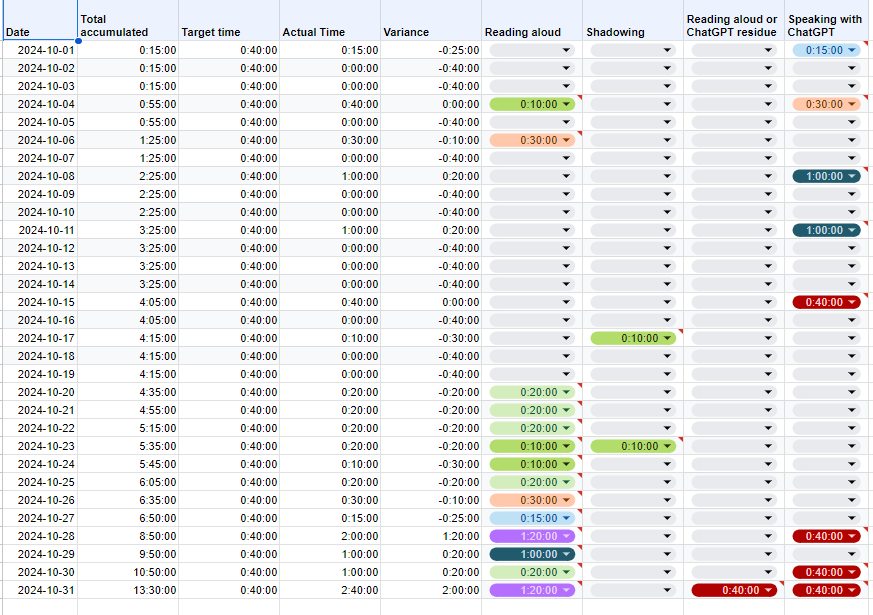Select the Reading aloud header cell
Screen dimensions: 873x615
click(532, 21)
